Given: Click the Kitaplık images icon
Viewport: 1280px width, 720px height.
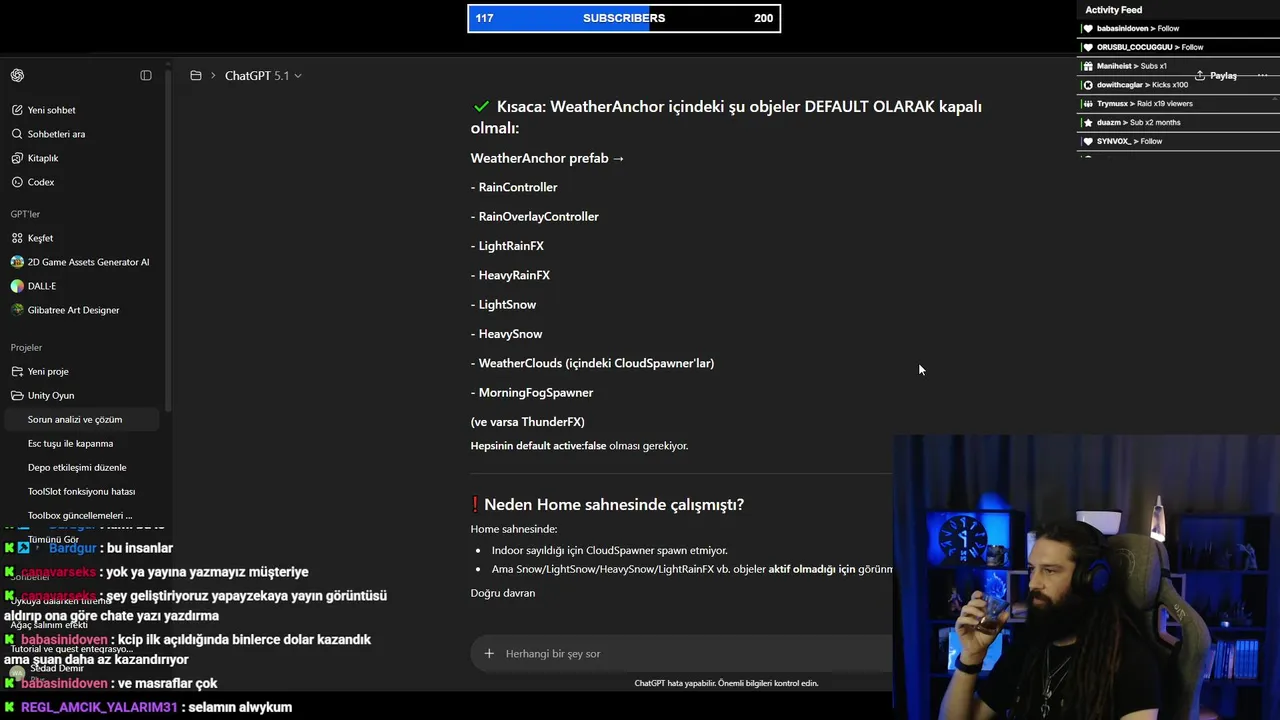Looking at the screenshot, I should coord(17,158).
